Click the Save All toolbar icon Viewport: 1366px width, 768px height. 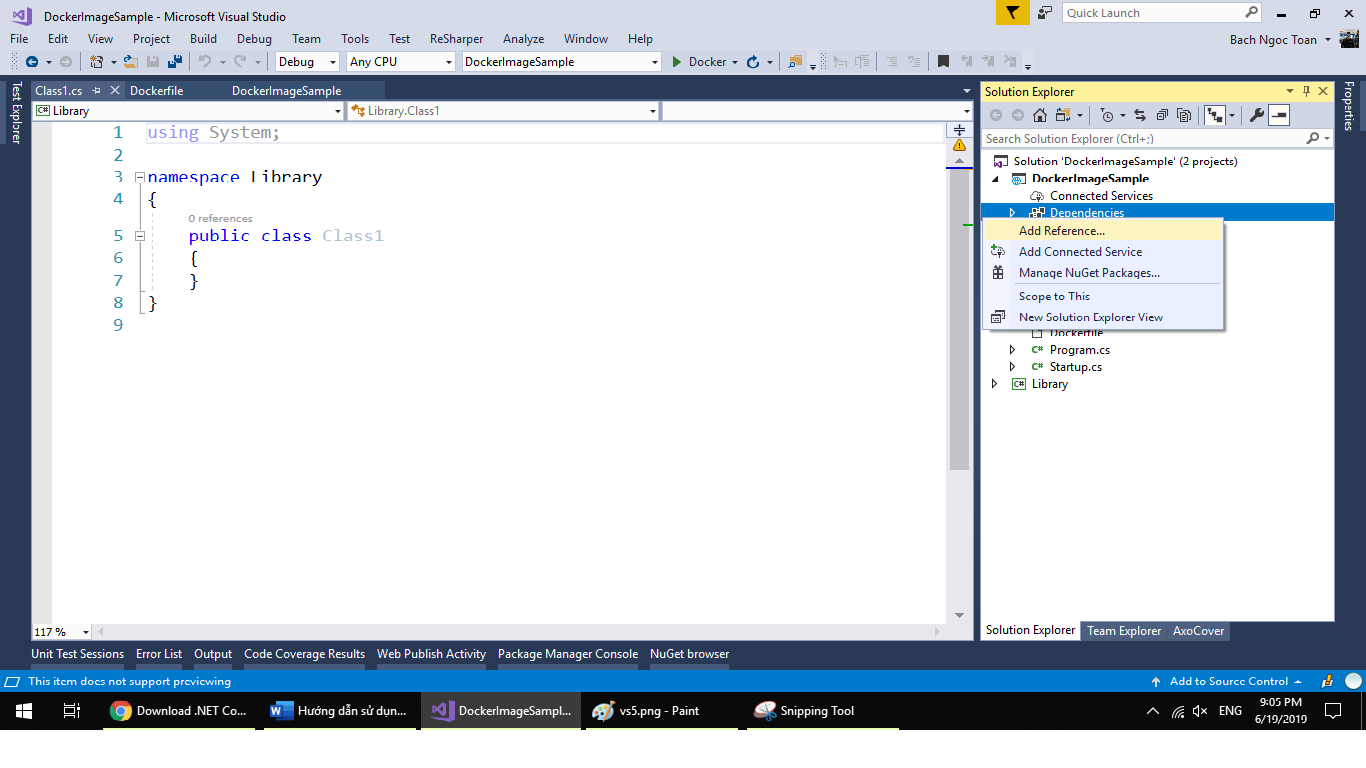point(175,62)
